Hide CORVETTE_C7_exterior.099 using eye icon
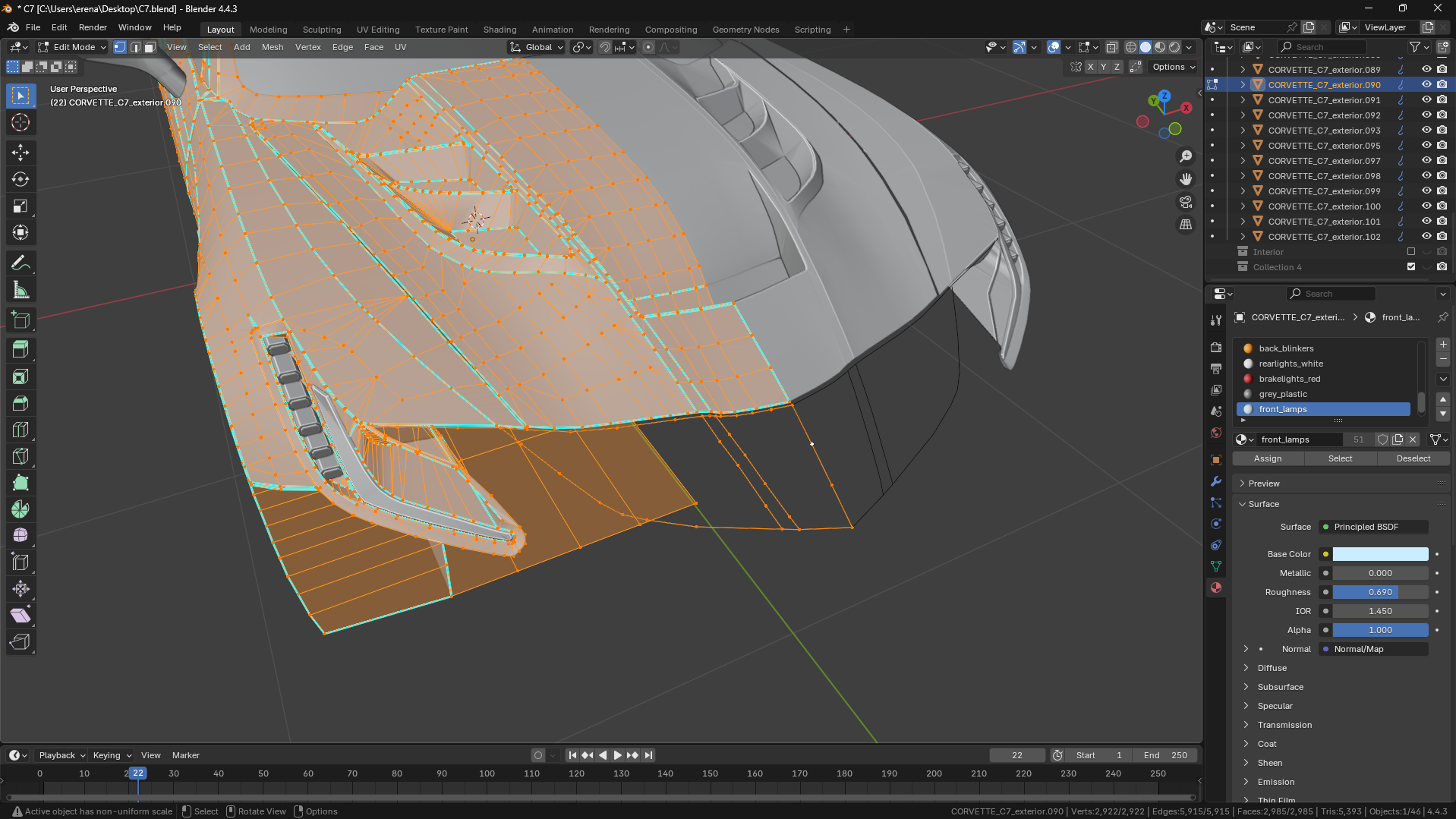The height and width of the screenshot is (819, 1456). click(1426, 191)
